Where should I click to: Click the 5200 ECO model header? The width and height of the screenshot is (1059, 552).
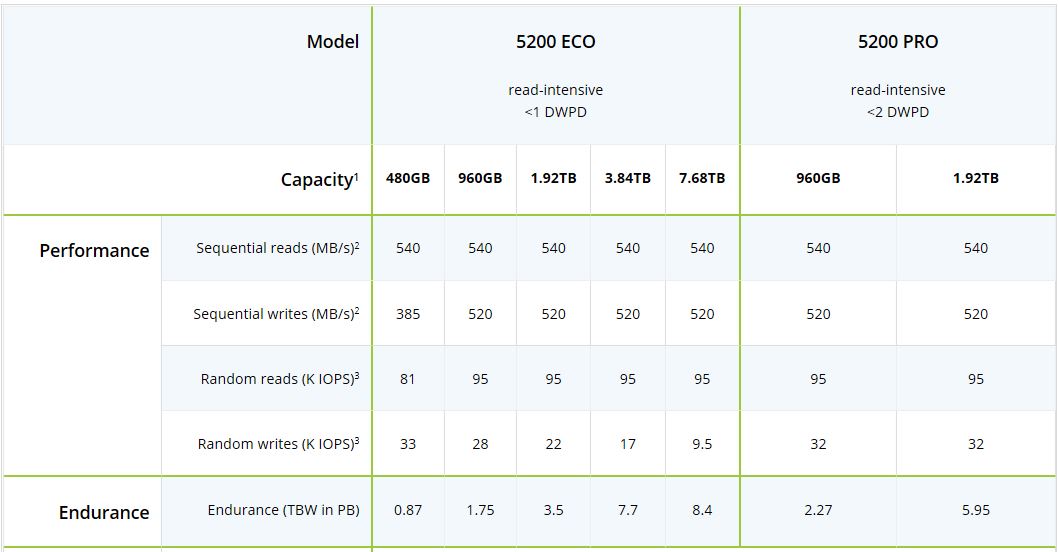[x=555, y=42]
